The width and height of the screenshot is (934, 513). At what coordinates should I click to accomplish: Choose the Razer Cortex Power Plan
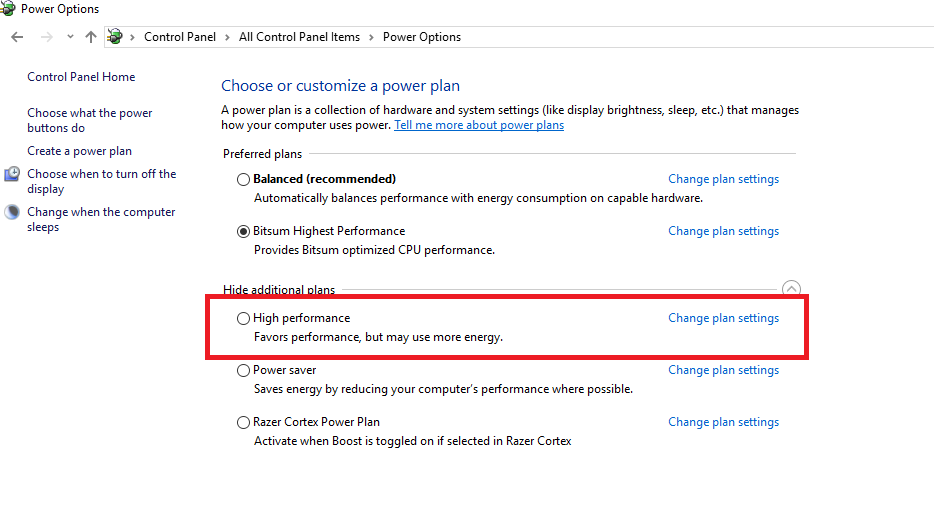[x=243, y=423]
